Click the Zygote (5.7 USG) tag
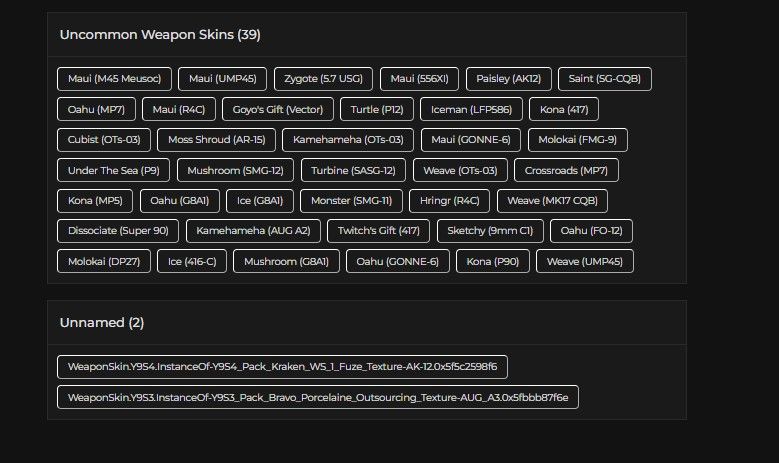779x463 pixels. tap(323, 79)
